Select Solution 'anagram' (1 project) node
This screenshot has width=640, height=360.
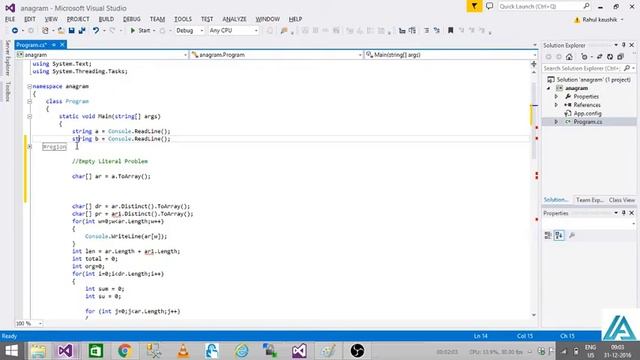point(589,80)
